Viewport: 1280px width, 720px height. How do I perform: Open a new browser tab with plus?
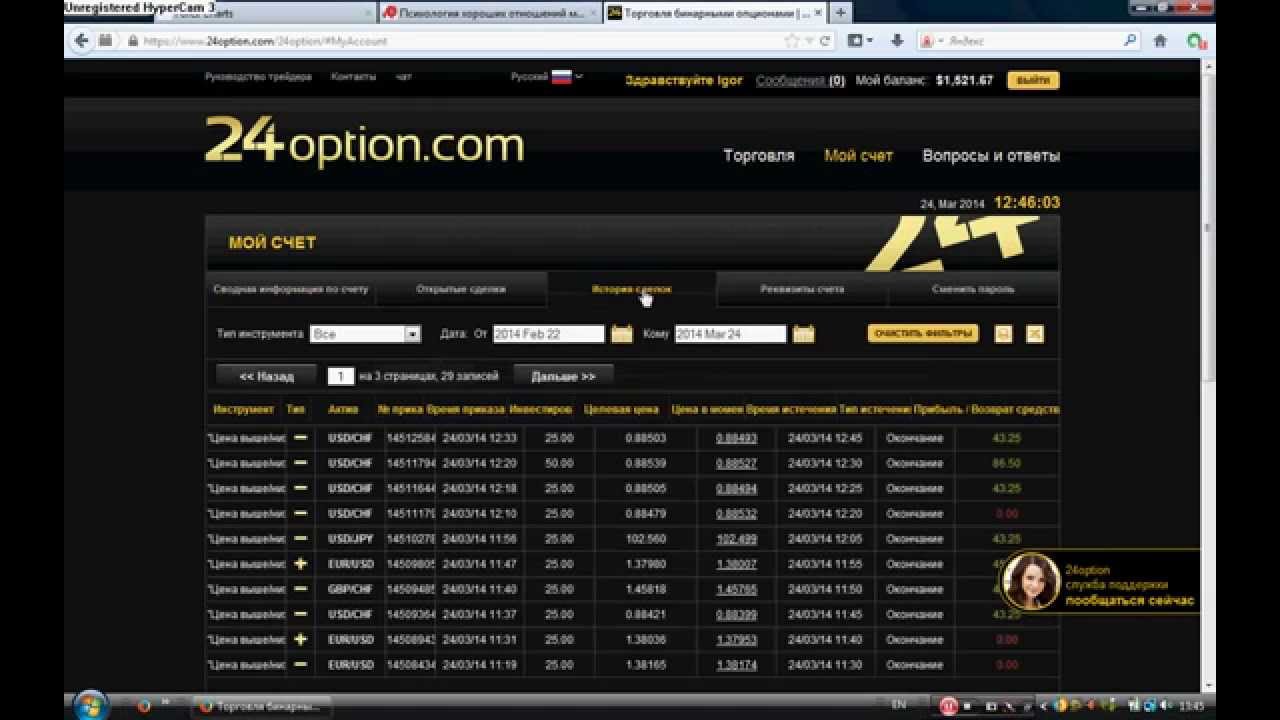pyautogui.click(x=840, y=13)
